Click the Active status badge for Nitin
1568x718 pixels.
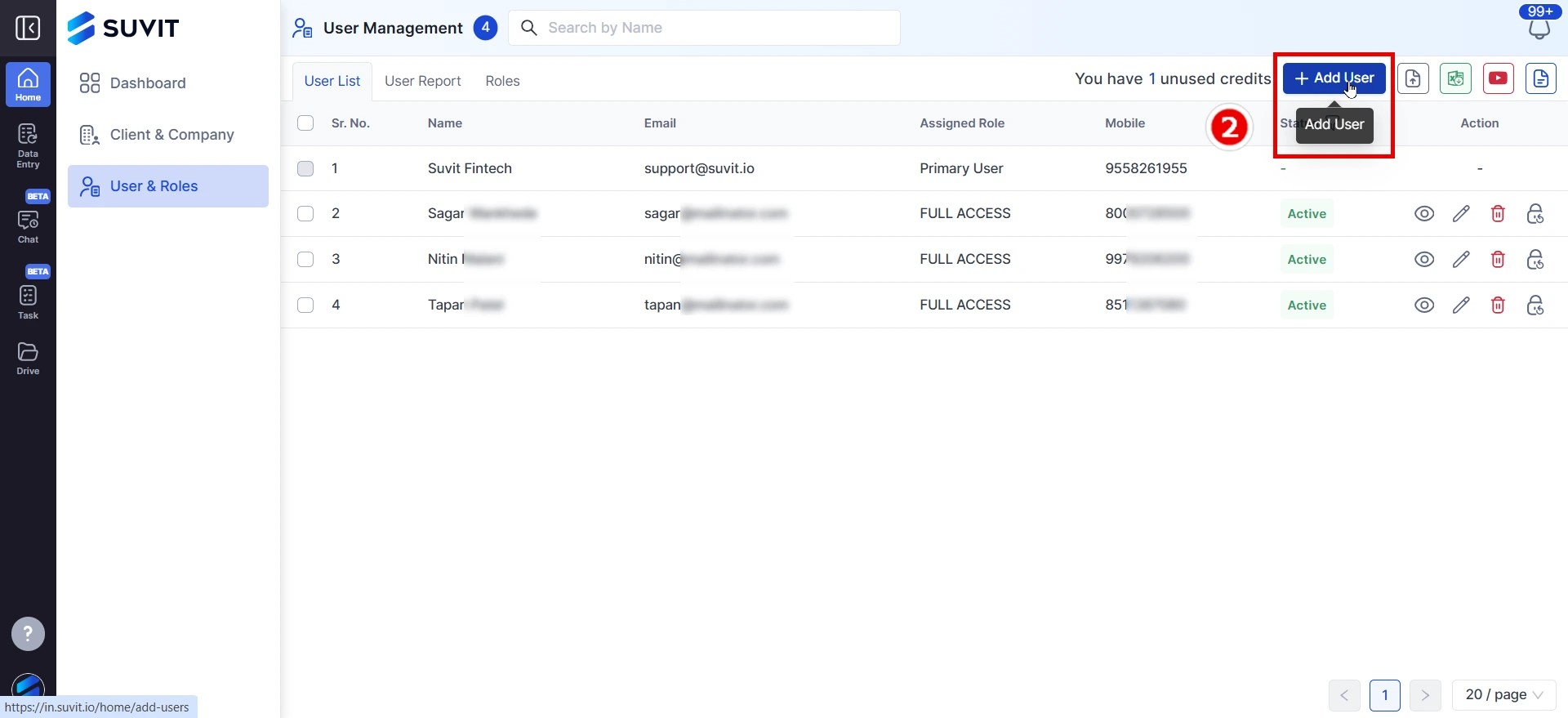click(x=1307, y=260)
